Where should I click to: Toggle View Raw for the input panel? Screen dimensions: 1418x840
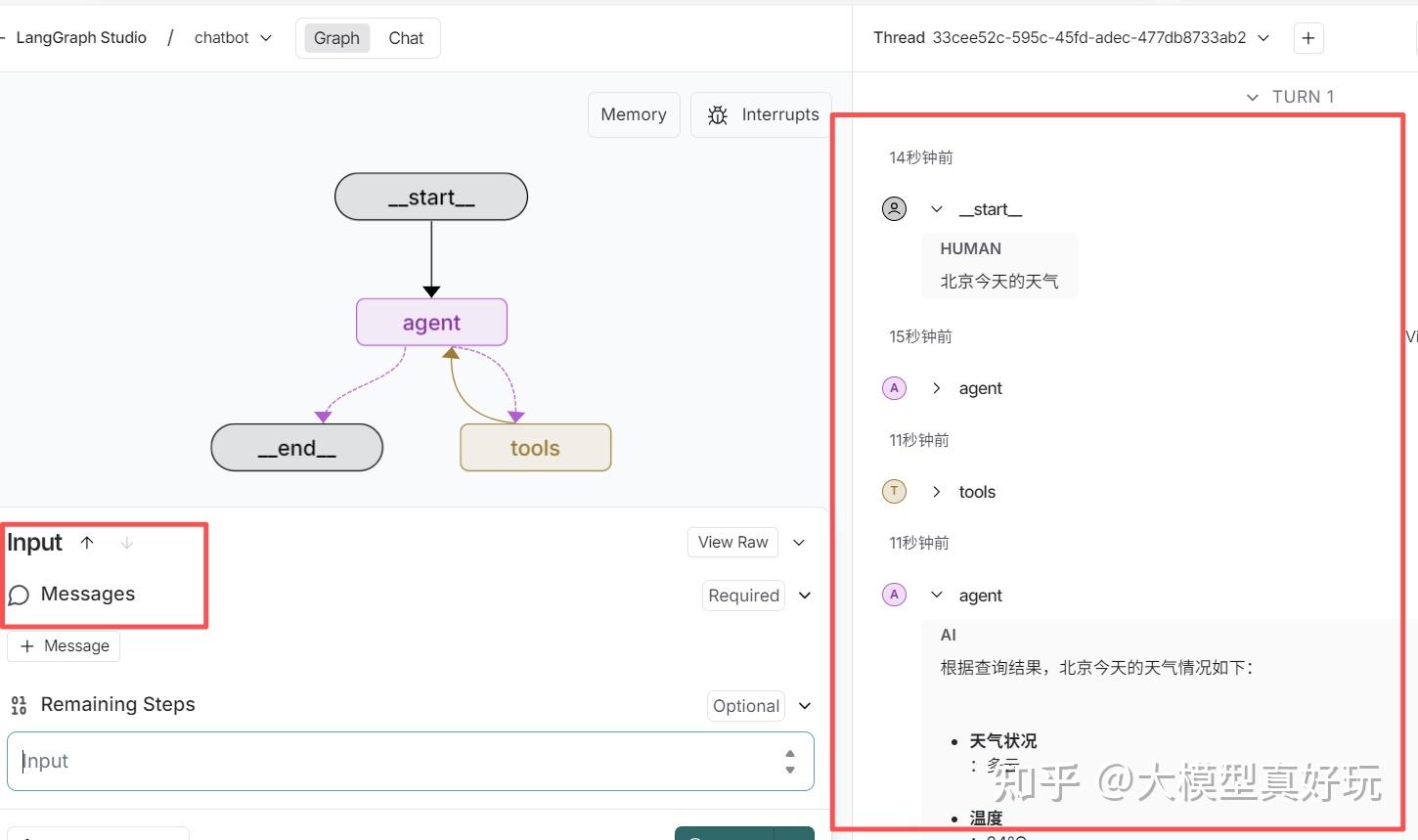tap(732, 542)
